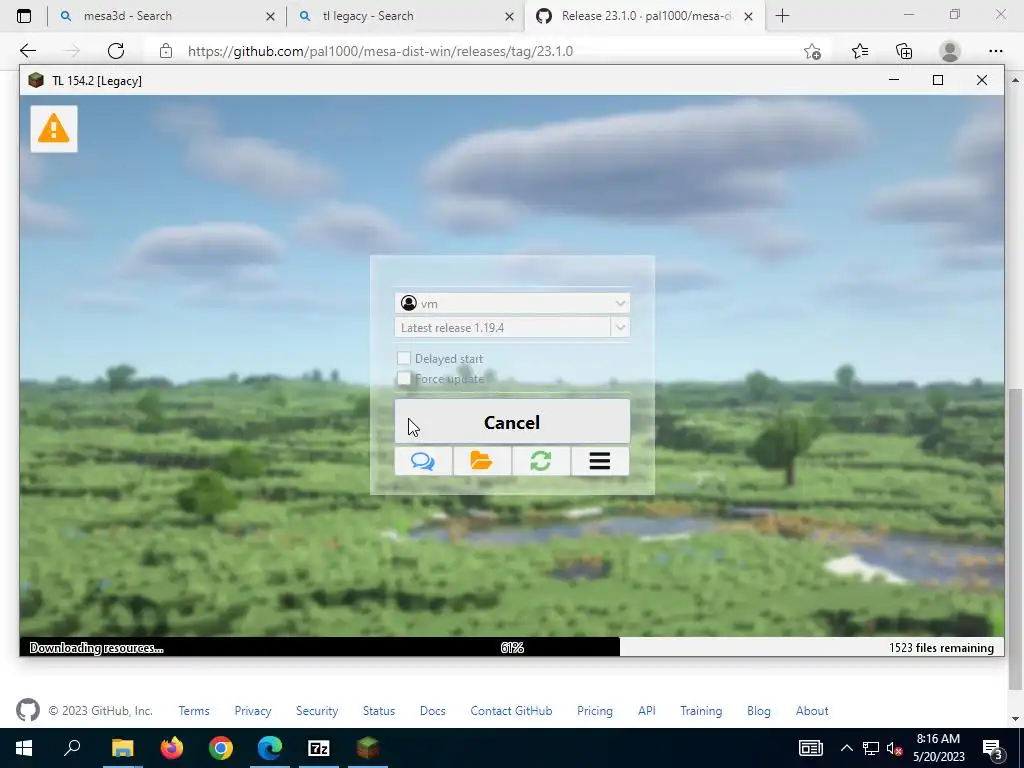Close the Release 23.1.0 tab
Screen dimensions: 1024x768
pos(749,16)
